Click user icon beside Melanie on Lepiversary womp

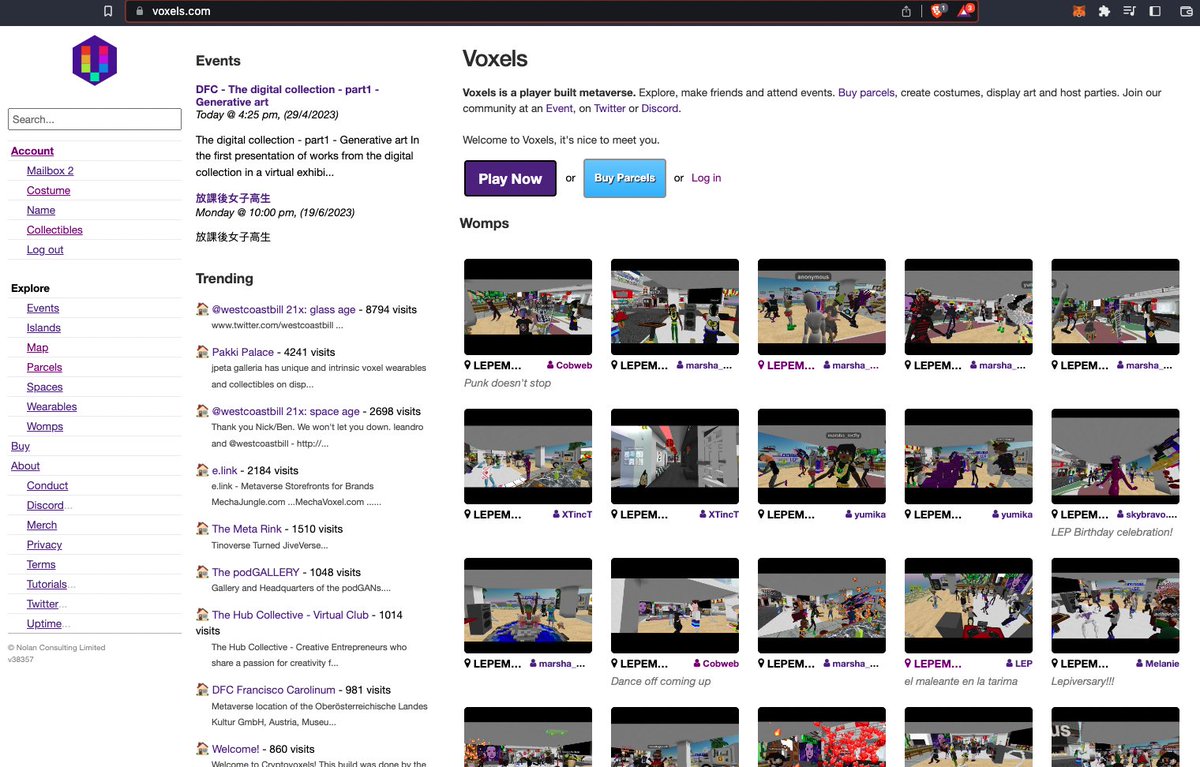(x=1139, y=664)
